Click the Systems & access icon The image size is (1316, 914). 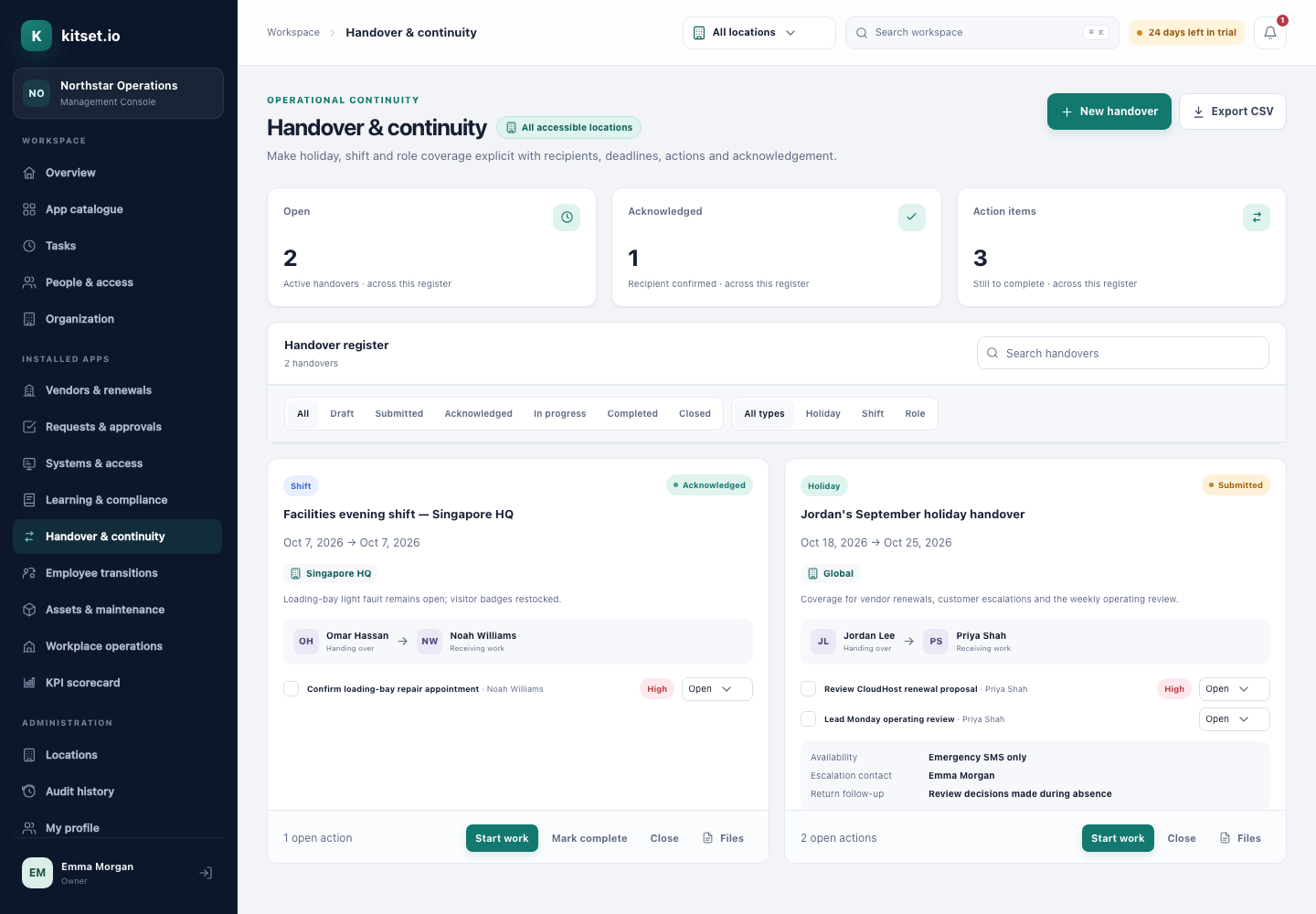(29, 463)
